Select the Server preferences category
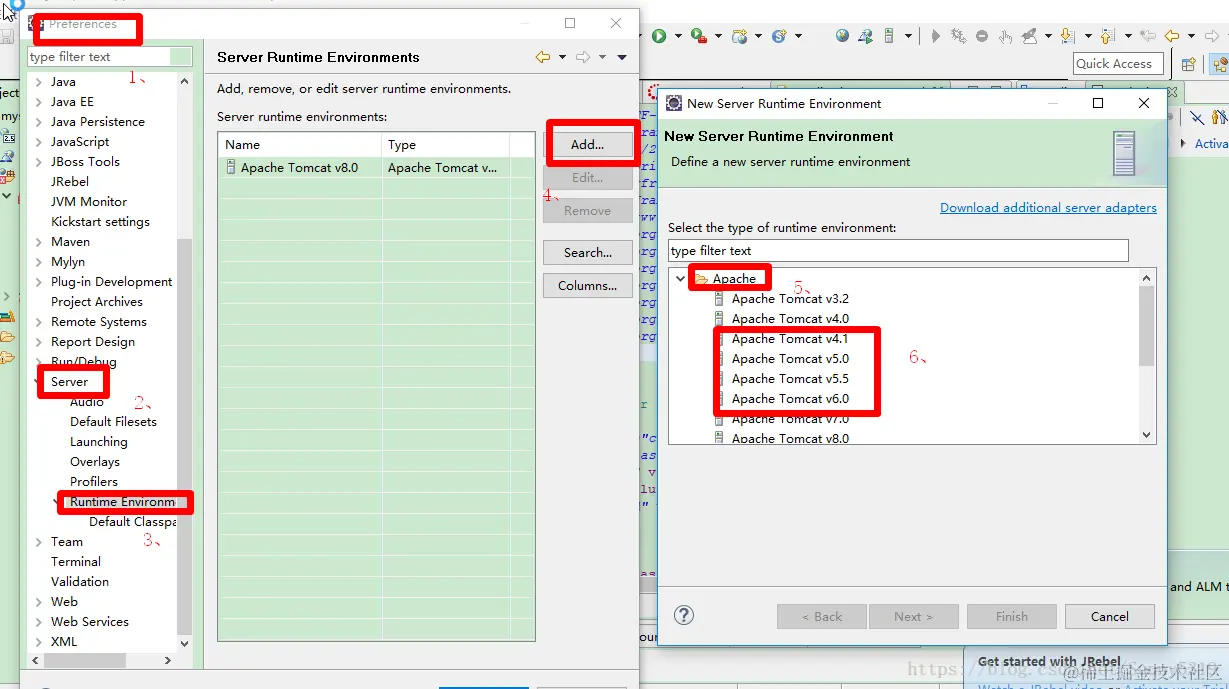 click(x=70, y=382)
